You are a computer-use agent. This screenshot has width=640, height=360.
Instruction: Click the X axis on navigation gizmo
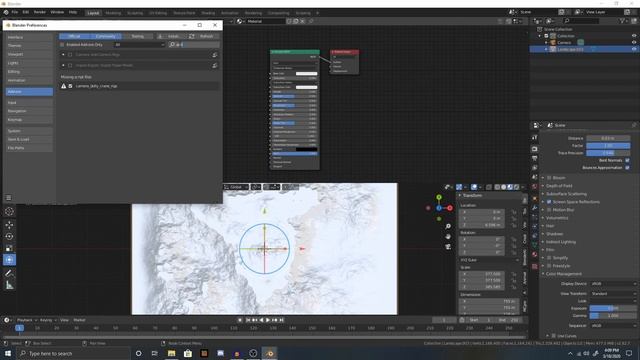coord(449,208)
